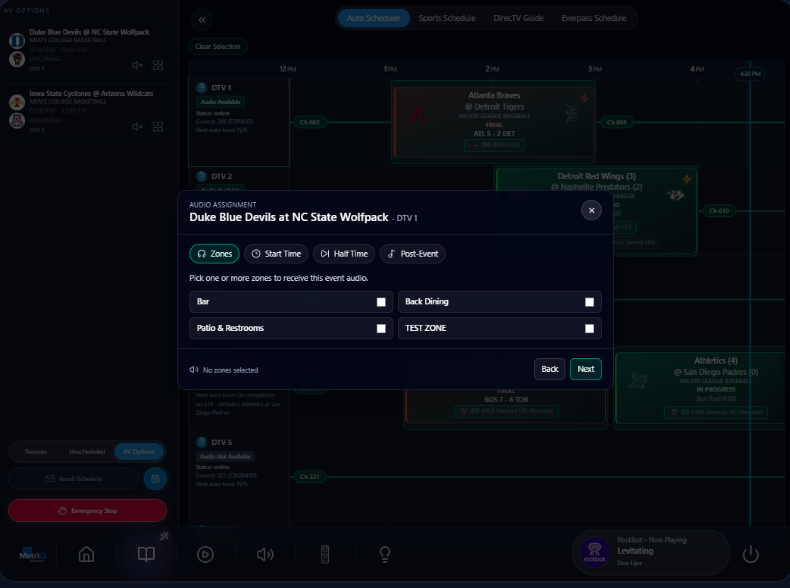Viewport: 790px width, 588px height.
Task: Click the 206 ESPN HD channel chip
Action: [494, 145]
